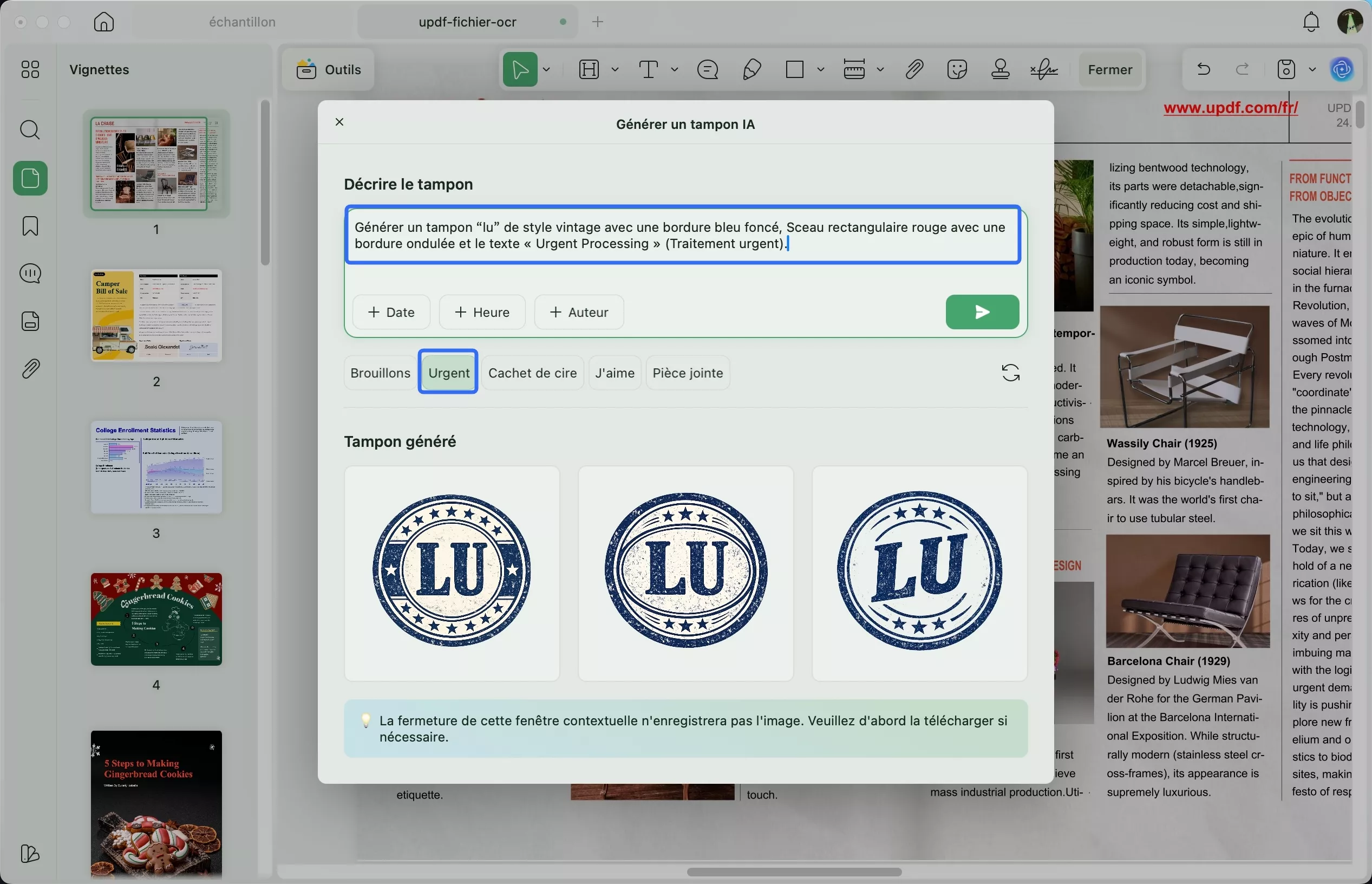The width and height of the screenshot is (1372, 884).
Task: Click the green send button to generate stamp
Action: tap(982, 311)
